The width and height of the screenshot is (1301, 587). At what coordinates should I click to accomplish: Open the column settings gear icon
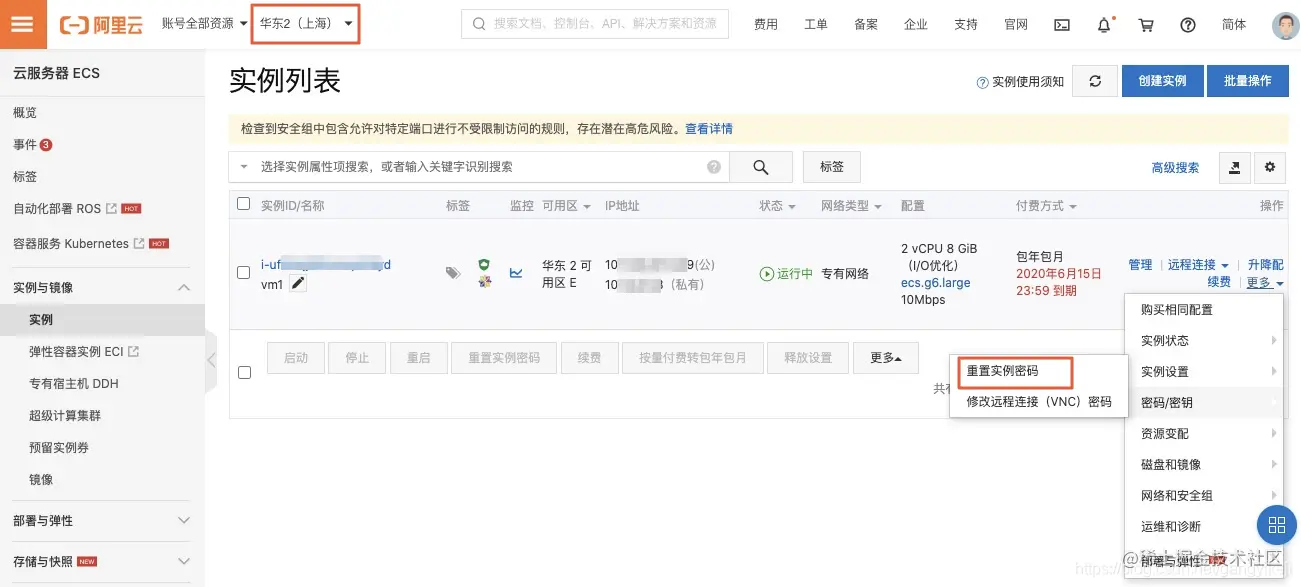(1269, 168)
